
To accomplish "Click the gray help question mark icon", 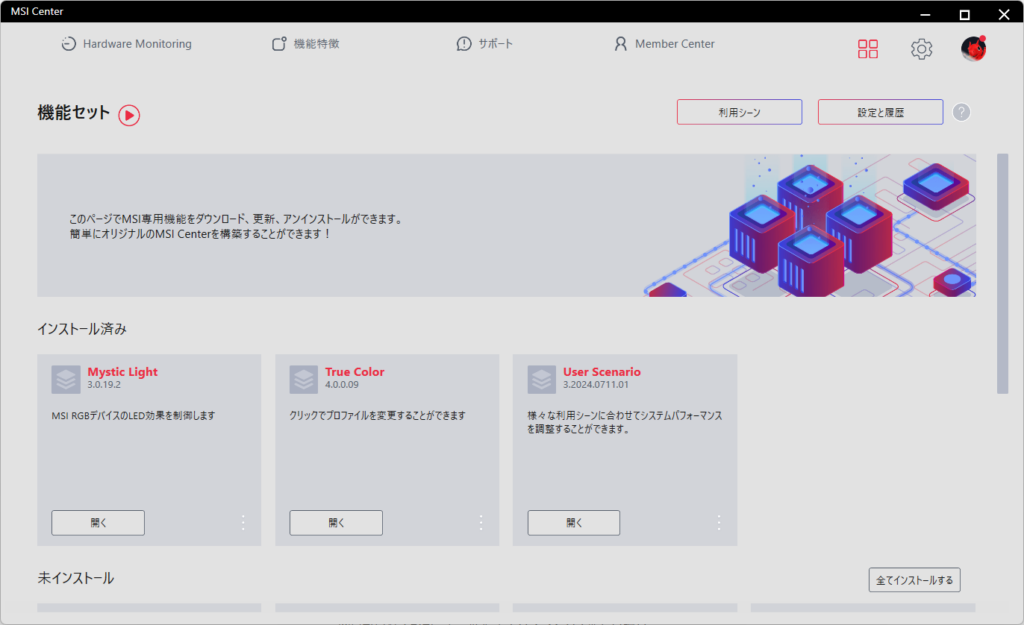I will [961, 112].
